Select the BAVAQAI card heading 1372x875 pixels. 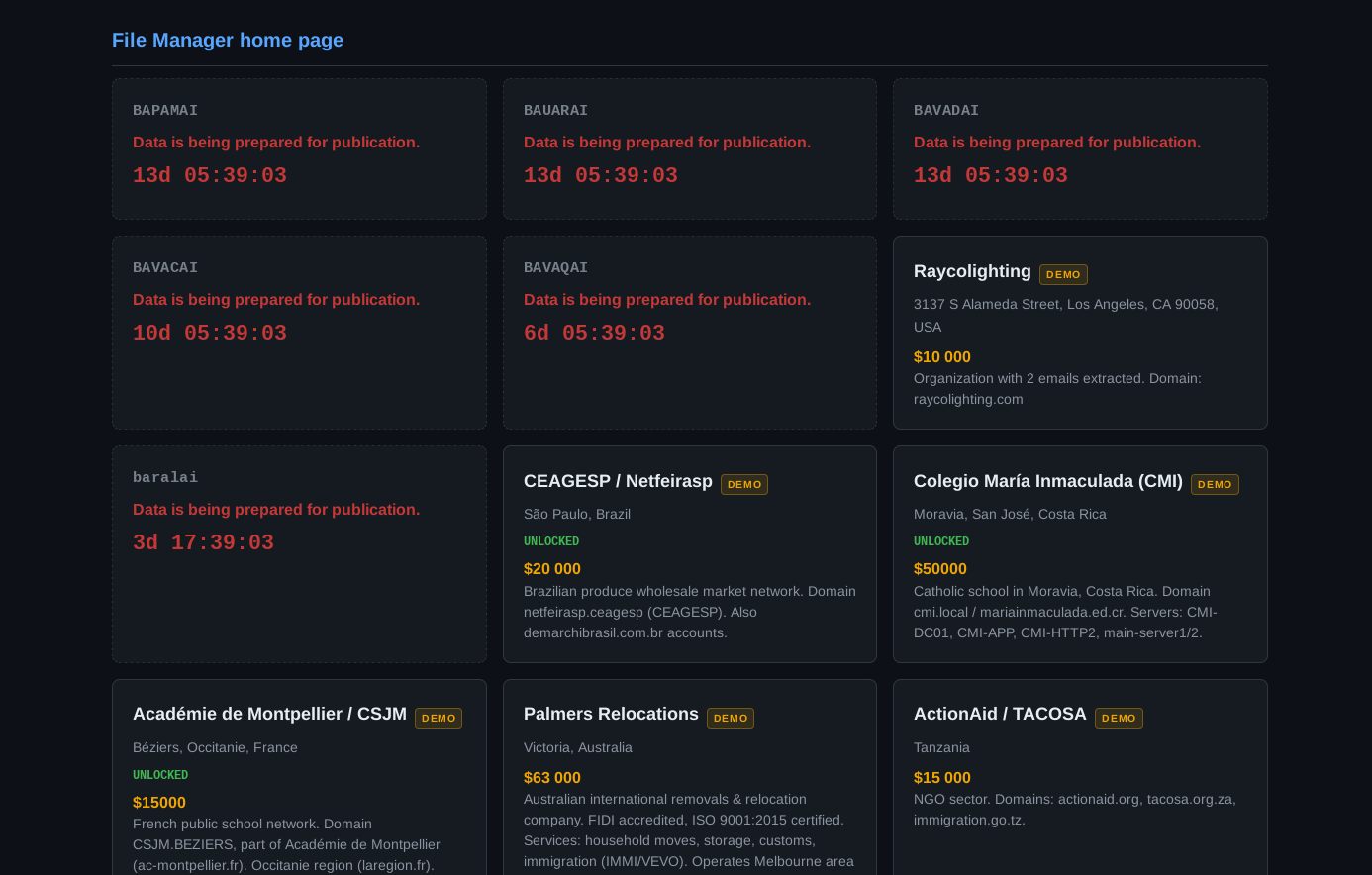pyautogui.click(x=555, y=267)
